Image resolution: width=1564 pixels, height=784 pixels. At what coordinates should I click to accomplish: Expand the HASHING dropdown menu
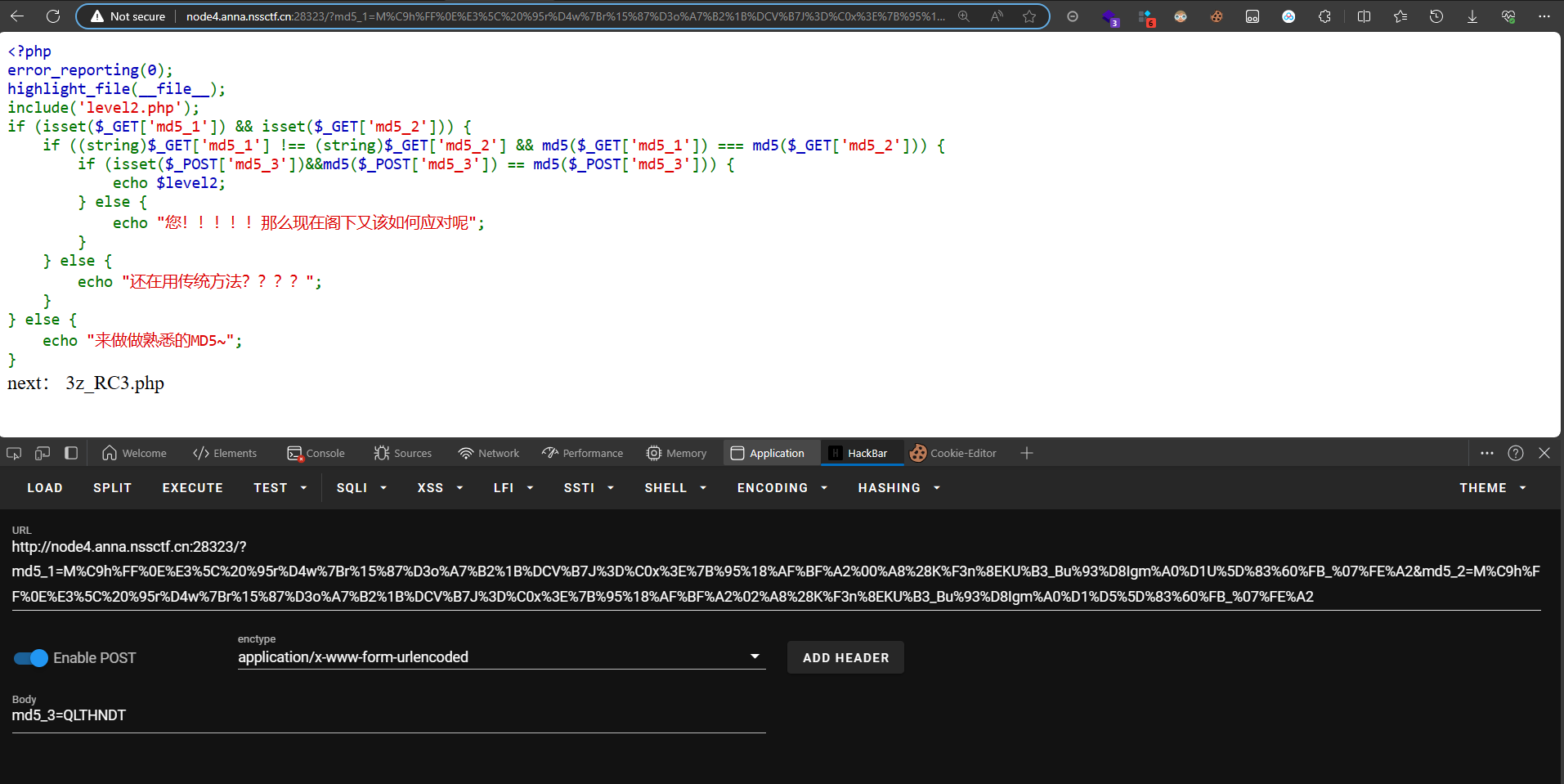click(x=899, y=488)
